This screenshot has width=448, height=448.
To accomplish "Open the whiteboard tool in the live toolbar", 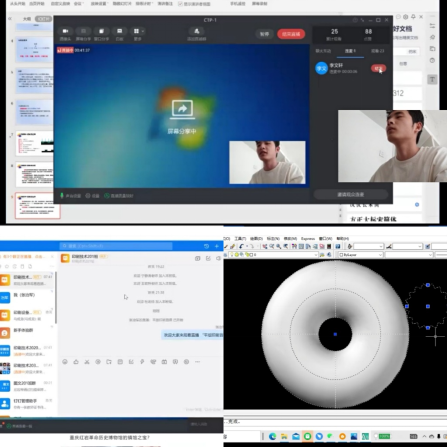I will [x=119, y=31].
